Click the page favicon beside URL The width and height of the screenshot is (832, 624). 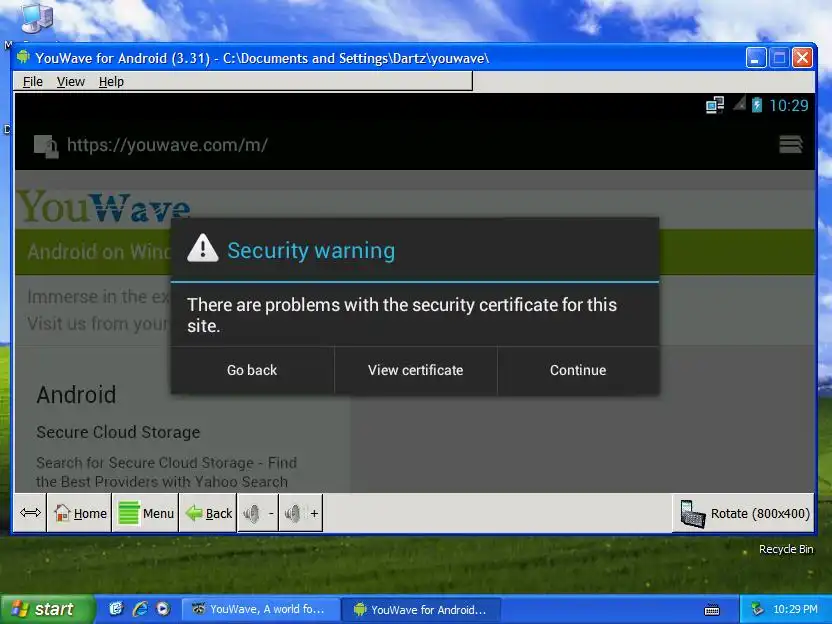pos(46,146)
